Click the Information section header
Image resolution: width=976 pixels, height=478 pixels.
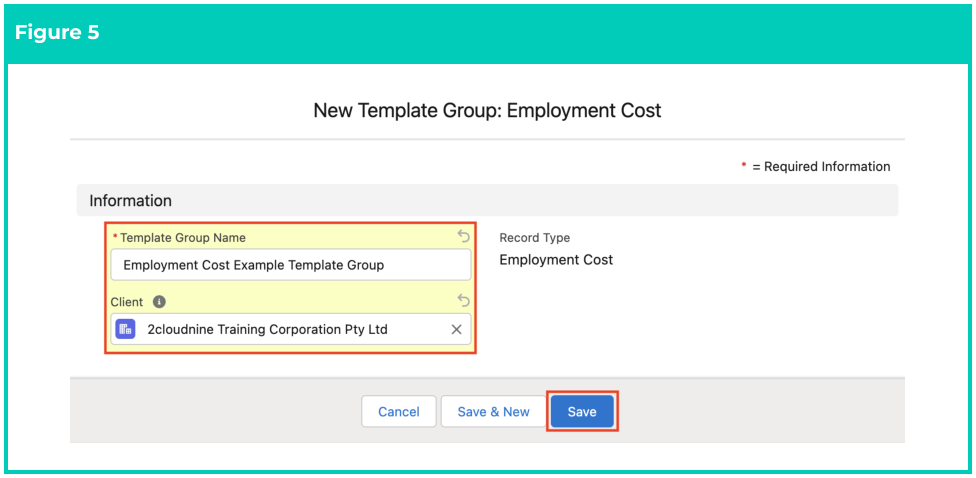[487, 200]
